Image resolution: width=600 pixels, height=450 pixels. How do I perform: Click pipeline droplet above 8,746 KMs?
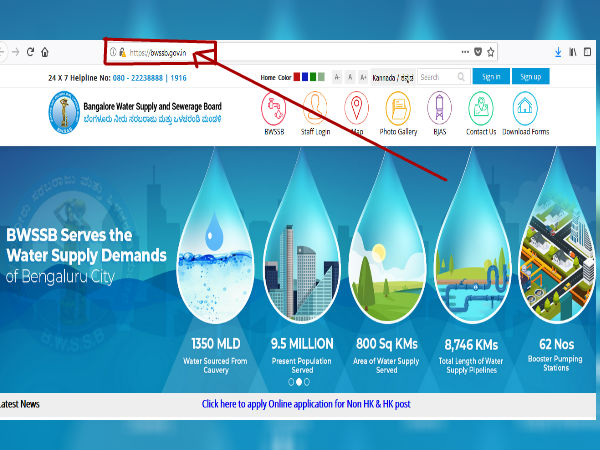point(473,237)
